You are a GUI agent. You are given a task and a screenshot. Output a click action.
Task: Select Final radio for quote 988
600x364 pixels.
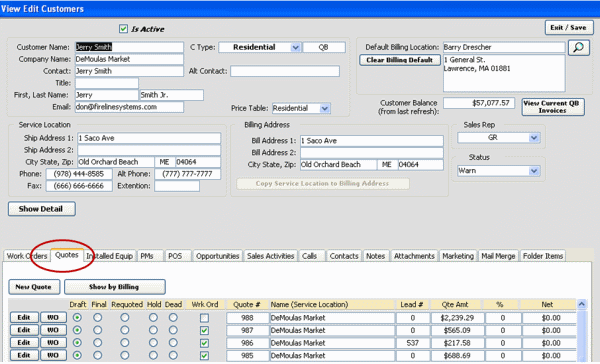pyautogui.click(x=98, y=318)
